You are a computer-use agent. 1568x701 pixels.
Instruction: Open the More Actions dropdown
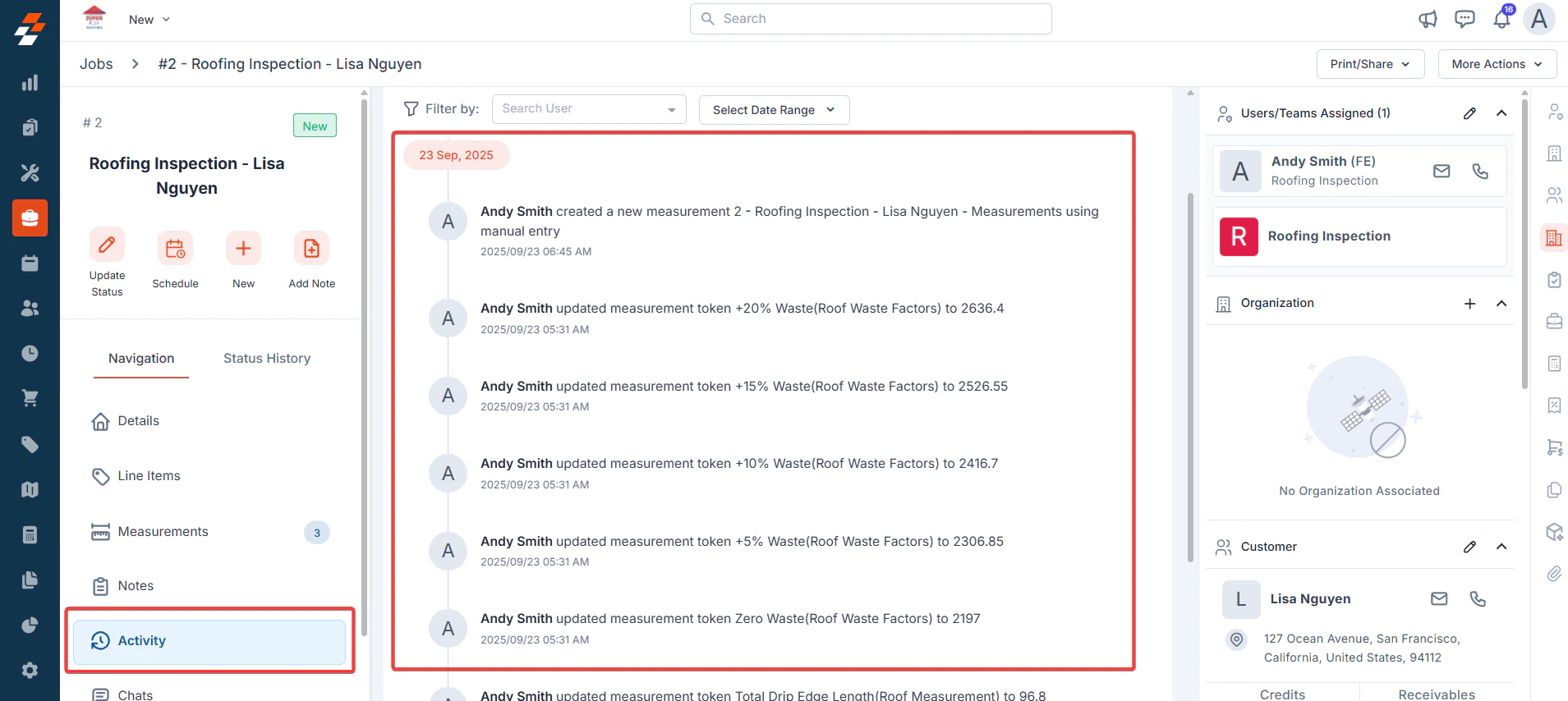pyautogui.click(x=1497, y=64)
